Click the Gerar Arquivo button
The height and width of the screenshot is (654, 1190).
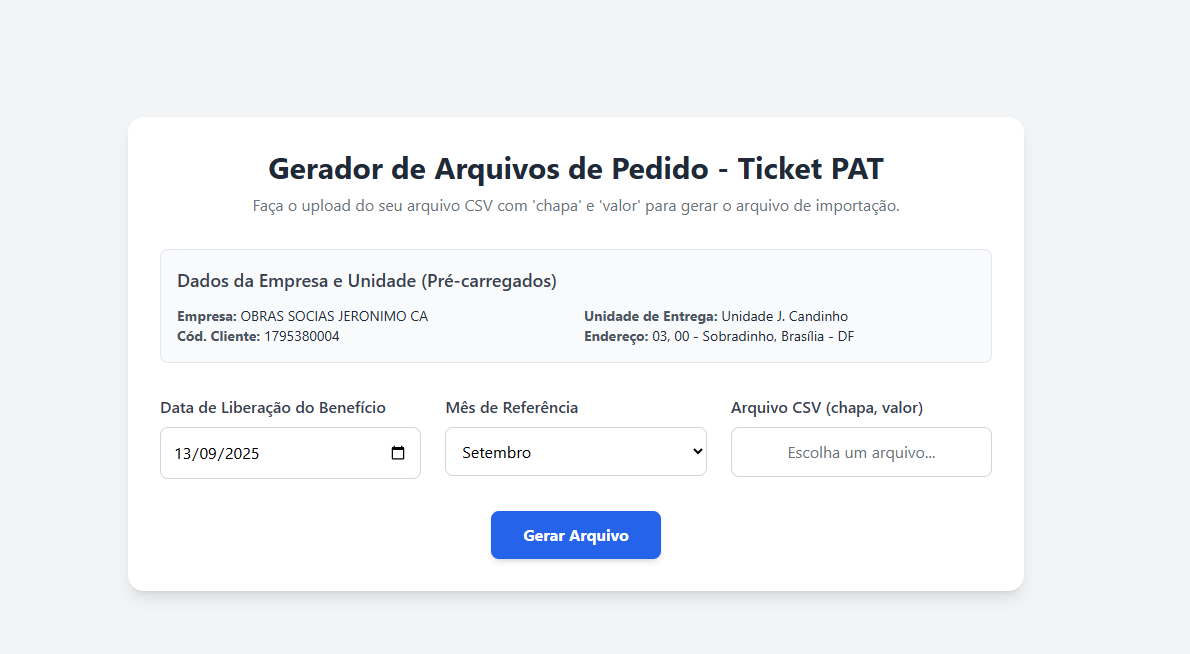tap(575, 535)
